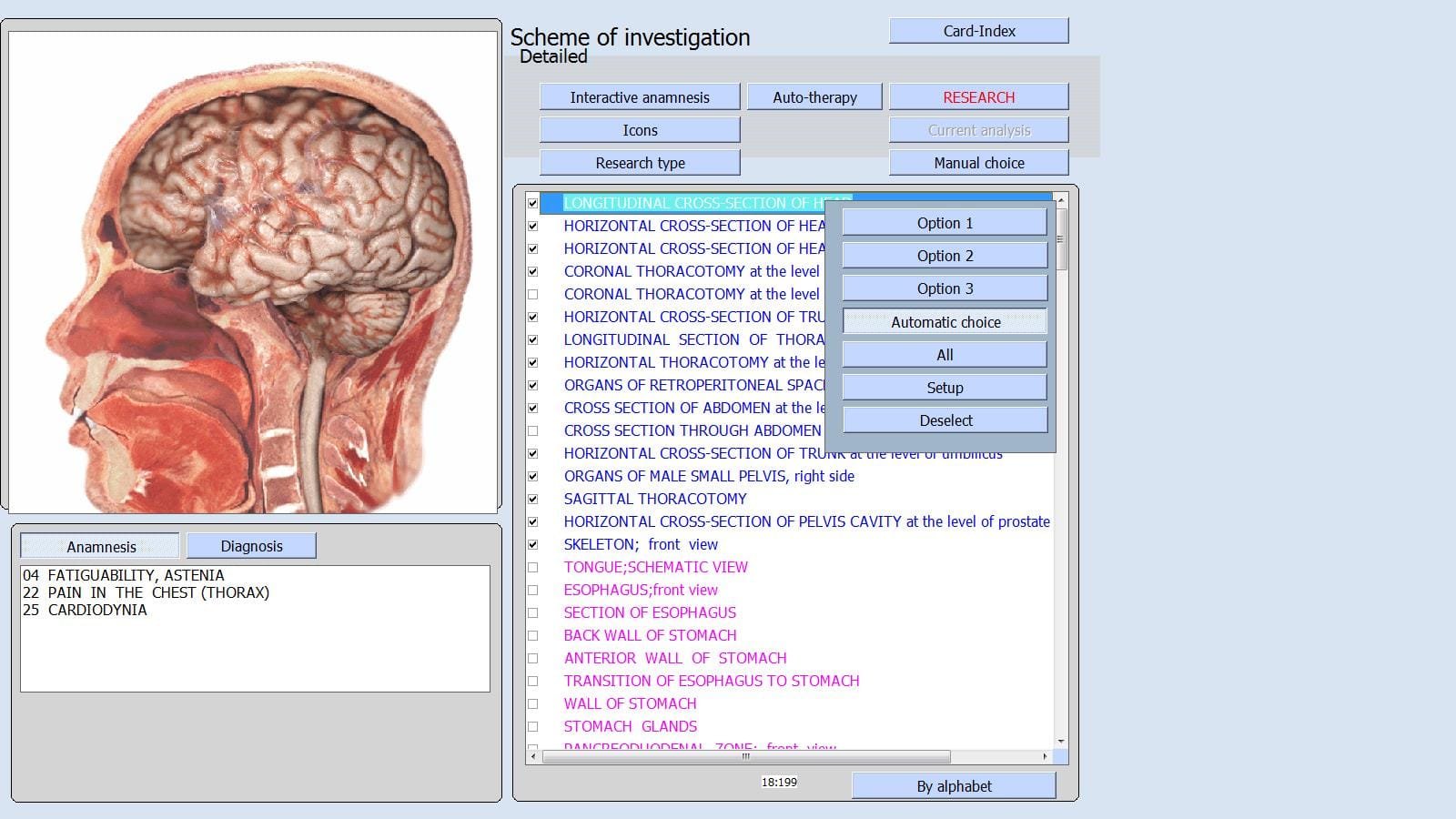The height and width of the screenshot is (819, 1456).
Task: Start Interactive anamnesis
Action: click(x=640, y=96)
